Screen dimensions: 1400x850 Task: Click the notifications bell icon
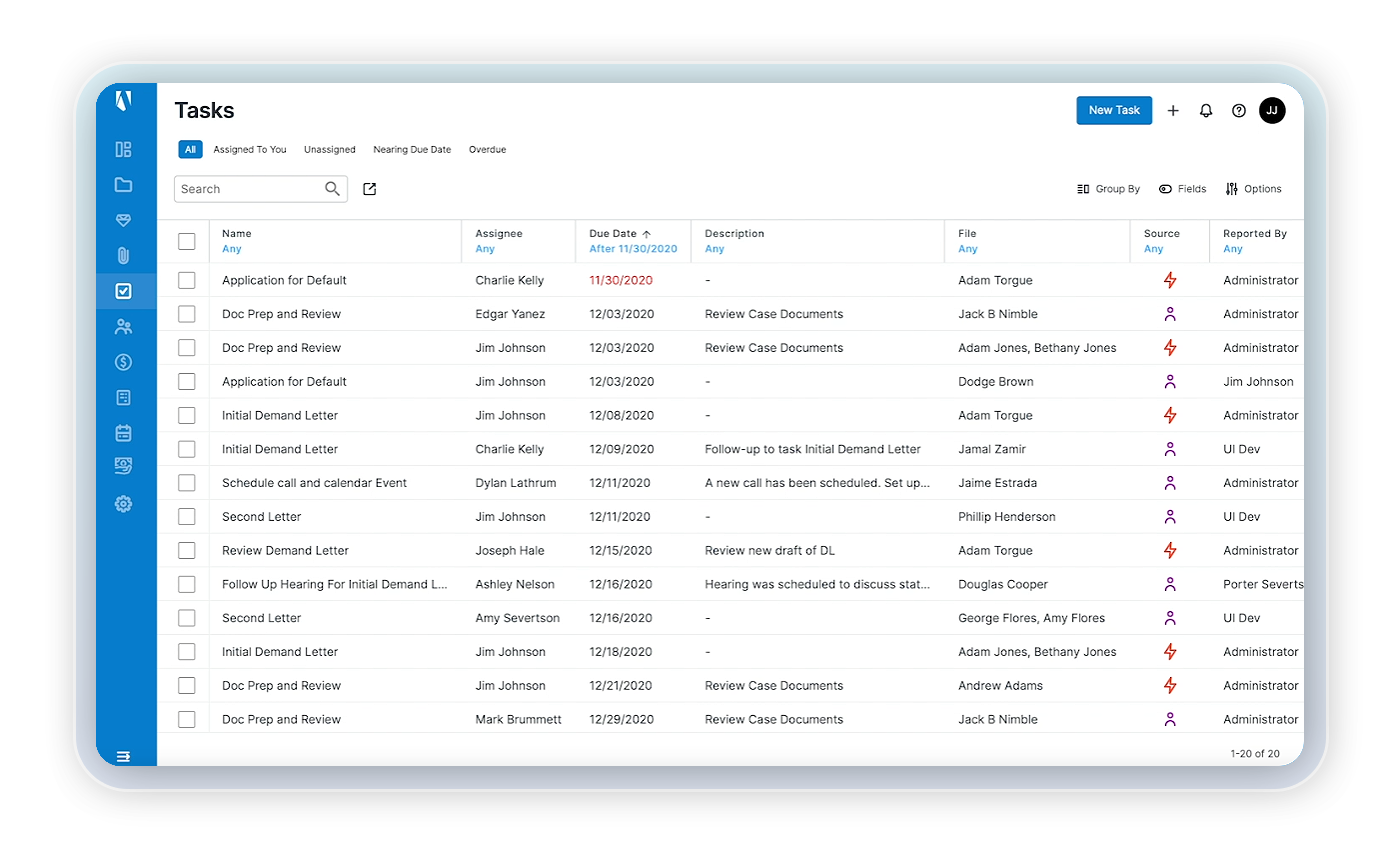pyautogui.click(x=1206, y=111)
